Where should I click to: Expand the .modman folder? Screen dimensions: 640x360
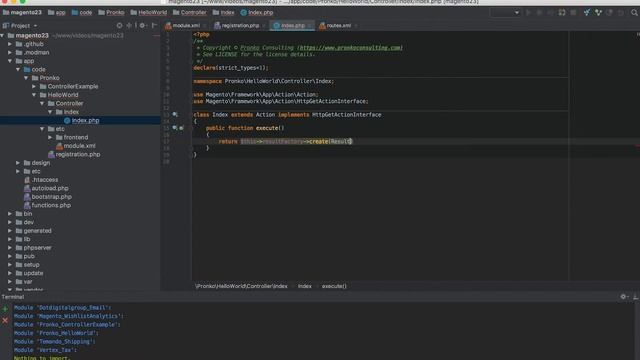(x=10, y=53)
